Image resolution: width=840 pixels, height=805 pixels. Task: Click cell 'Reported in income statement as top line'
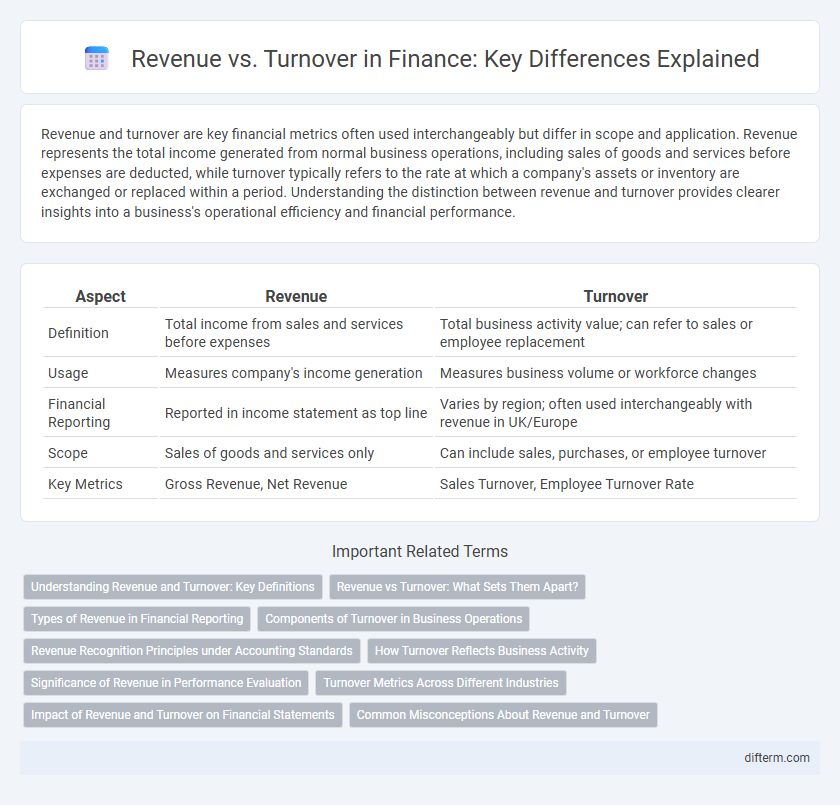(x=296, y=413)
